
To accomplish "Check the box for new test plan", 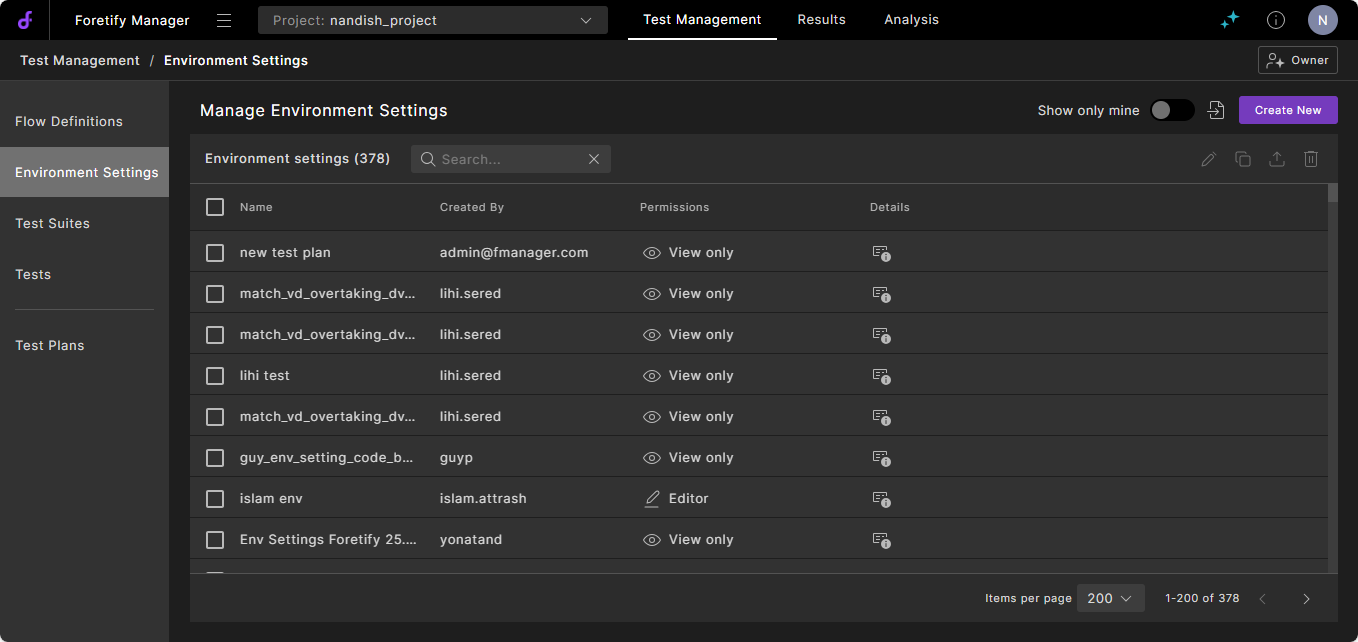I will click(215, 253).
